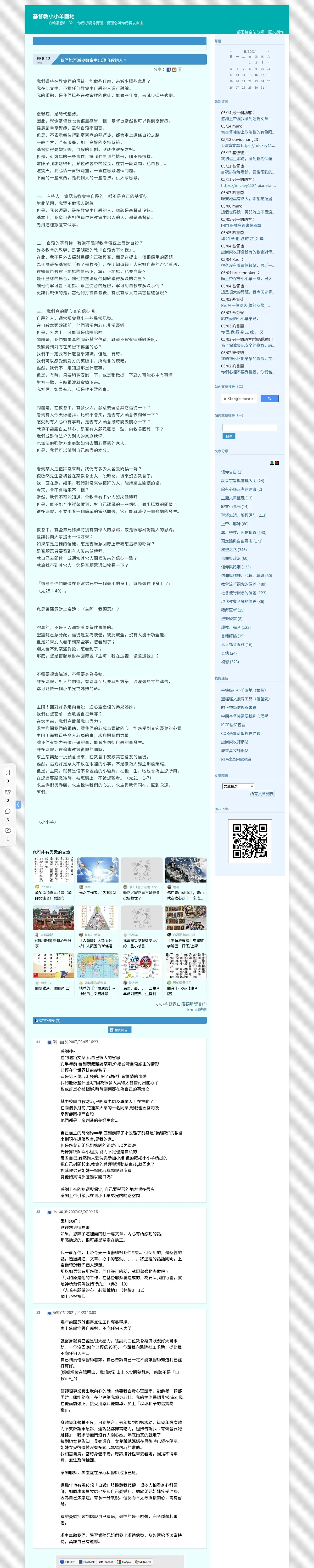The height and width of the screenshot is (1568, 314).
Task: Click the floating share arrow icon
Action: (x=8, y=830)
